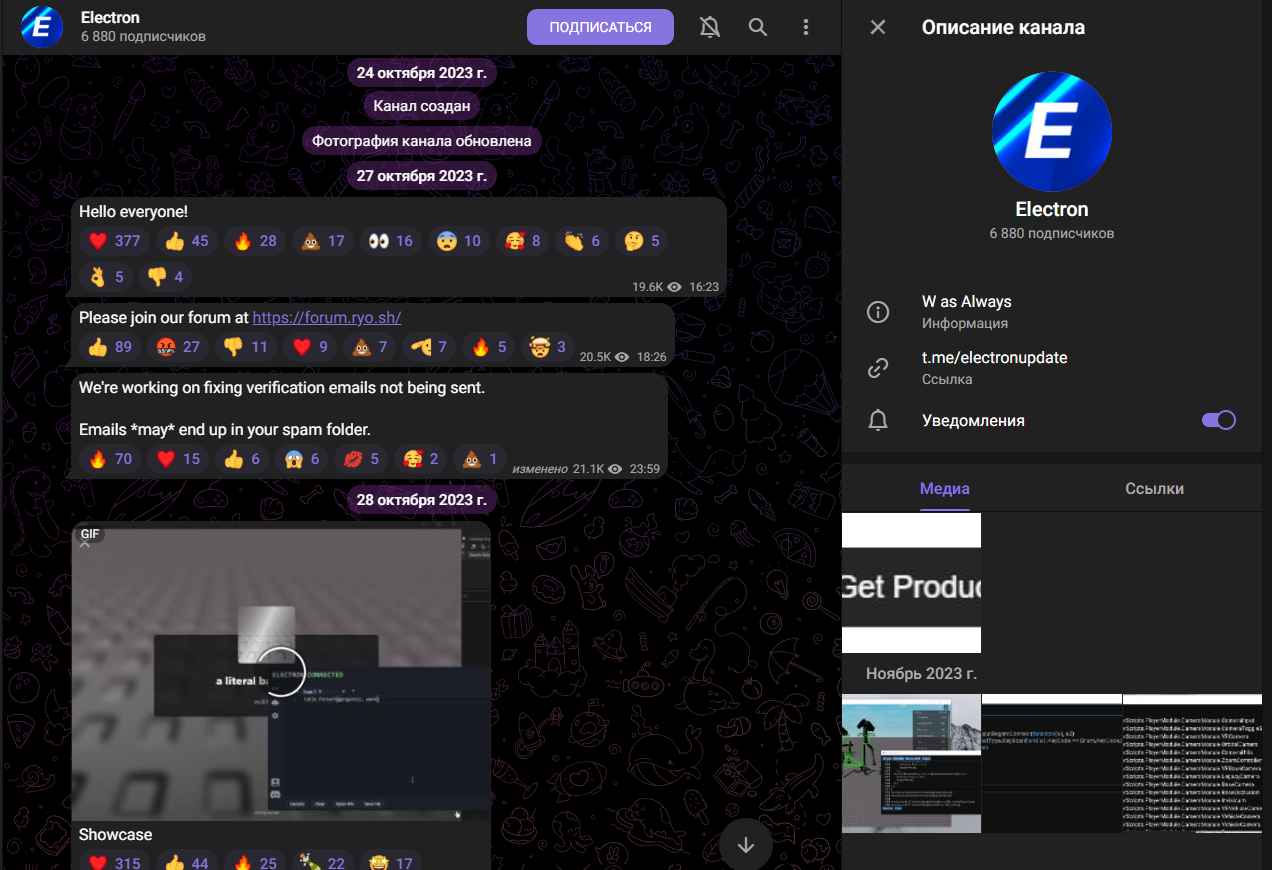Open the forum.ryo.sh link
The width and height of the screenshot is (1272, 870).
[x=327, y=317]
